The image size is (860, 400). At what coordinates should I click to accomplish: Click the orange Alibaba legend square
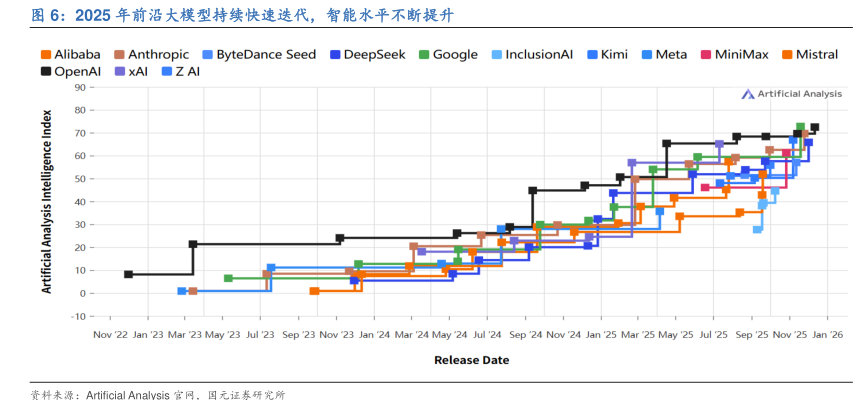pos(46,54)
